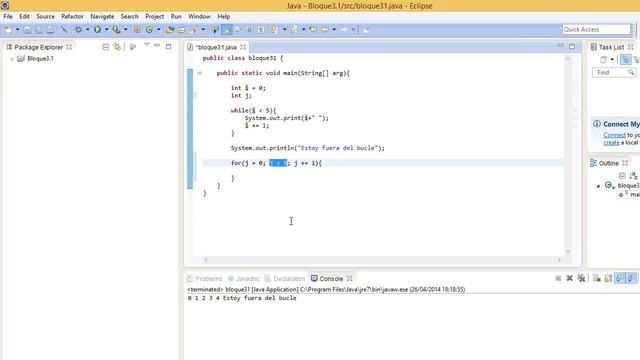This screenshot has height=360, width=640.
Task: Open the Edit menu
Action: [24, 16]
